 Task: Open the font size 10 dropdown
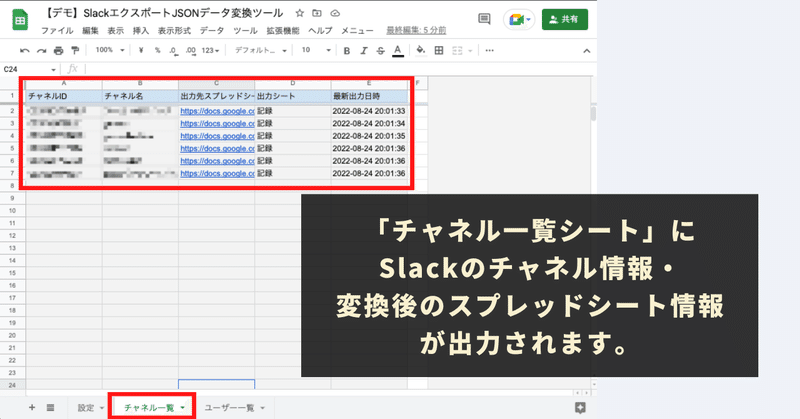pyautogui.click(x=316, y=50)
